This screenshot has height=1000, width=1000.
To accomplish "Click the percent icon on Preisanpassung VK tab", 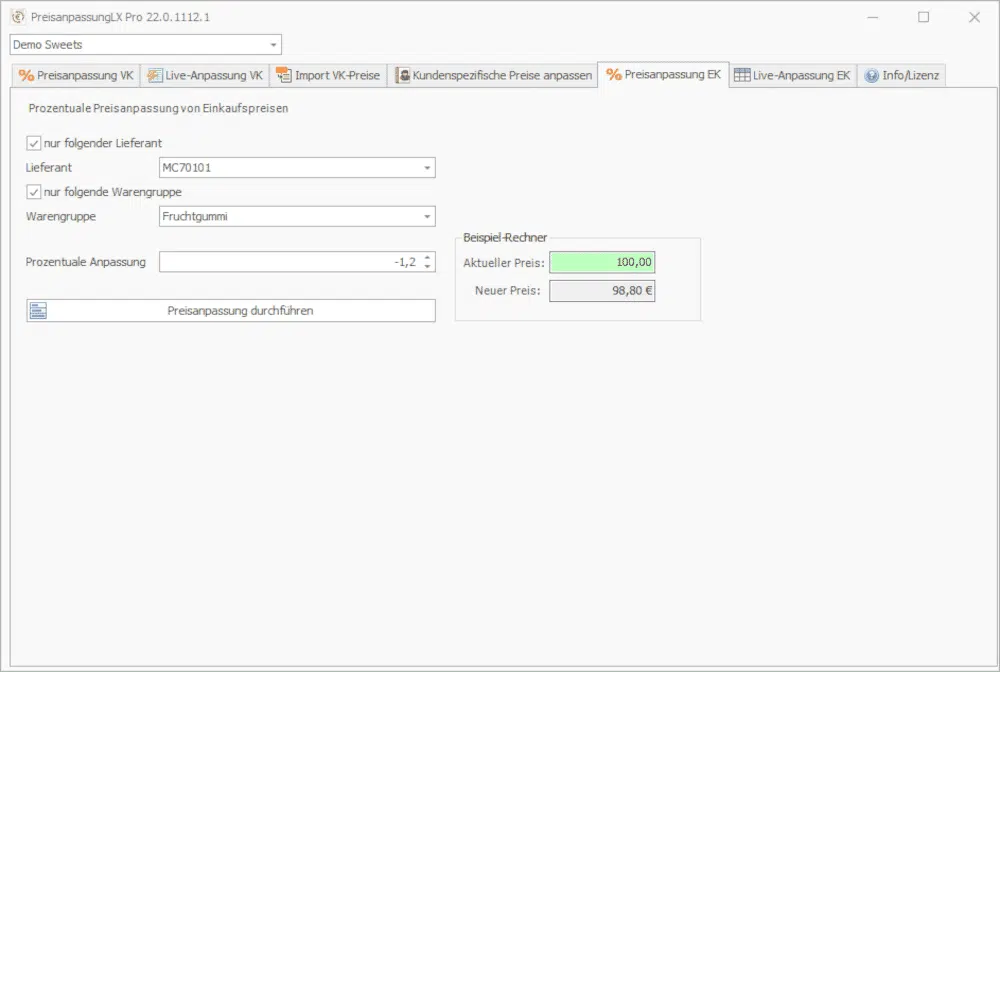I will pos(26,75).
